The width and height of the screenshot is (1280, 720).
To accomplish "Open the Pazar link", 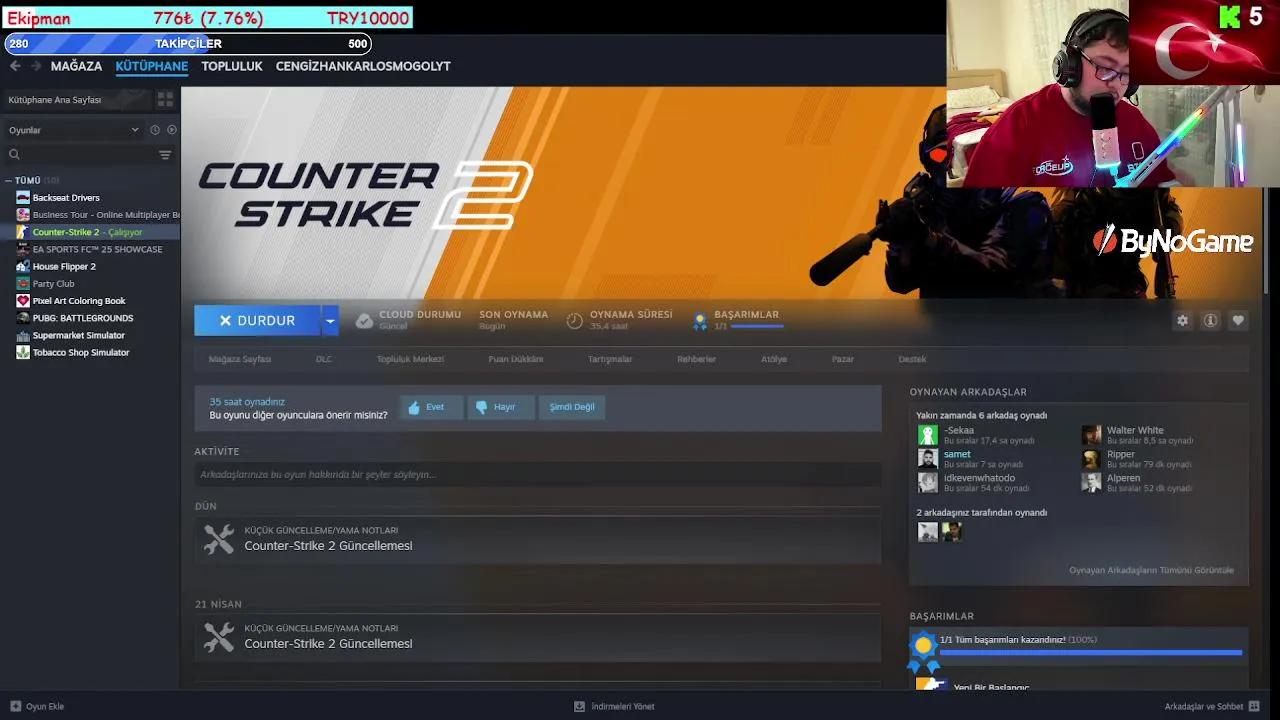I will [x=843, y=359].
